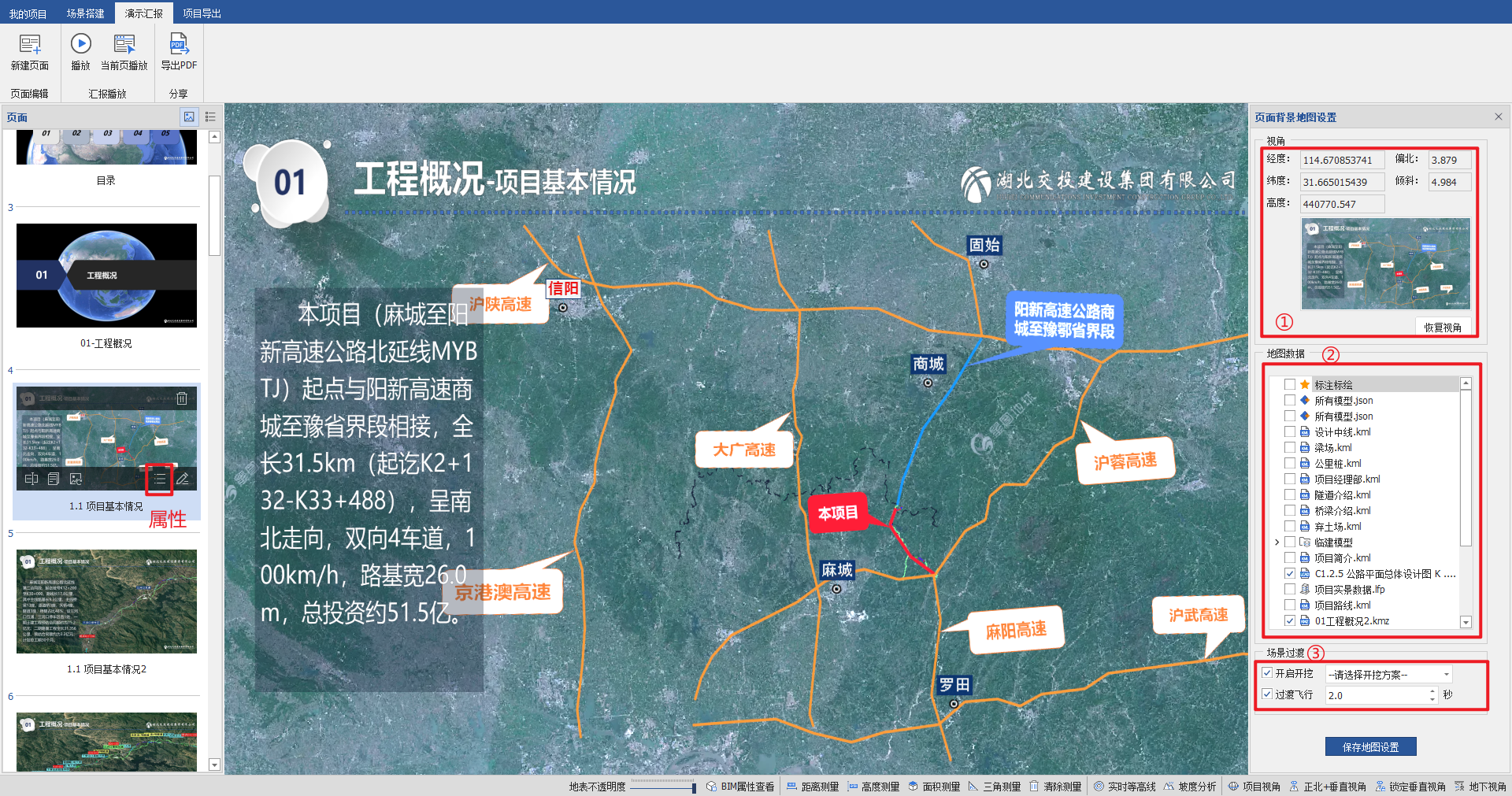Click the 保存地图设置 button
This screenshot has height=796, width=1512.
point(1370,746)
